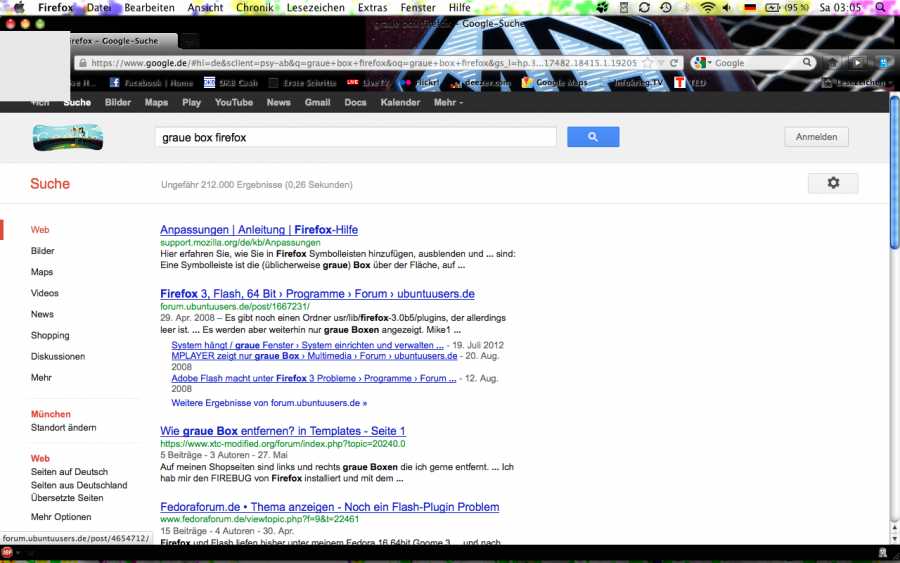
Task: Open the Time Machine menu bar icon
Action: 666,7
